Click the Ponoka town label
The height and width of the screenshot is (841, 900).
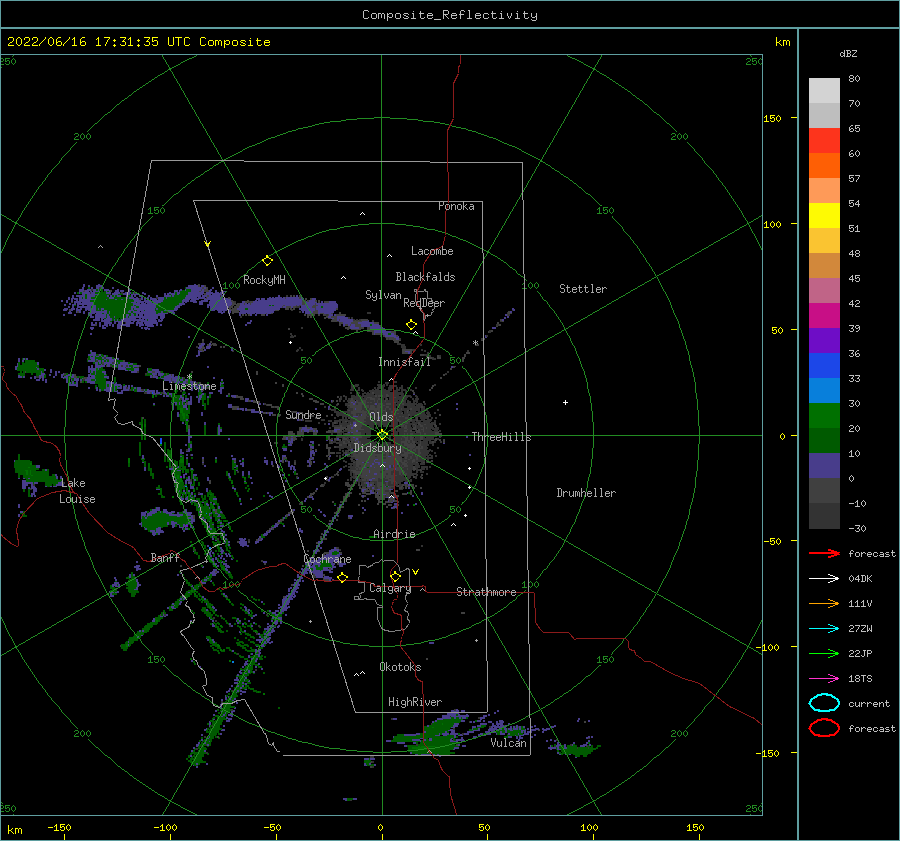456,206
